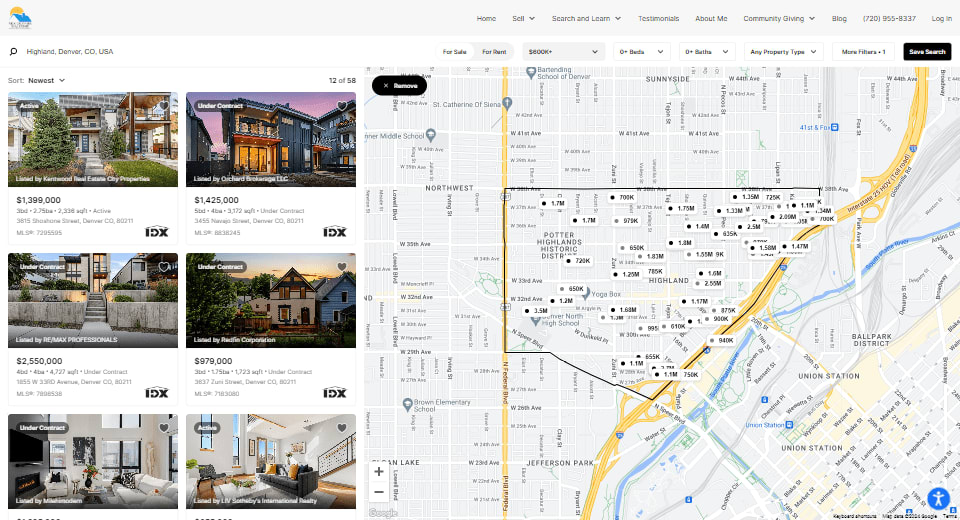Click the 940K map price marker

point(721,341)
